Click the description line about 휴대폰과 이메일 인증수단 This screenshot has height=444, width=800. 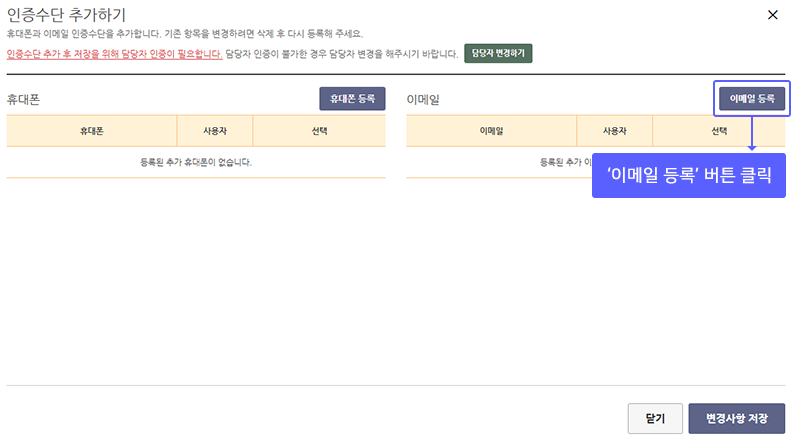click(x=185, y=34)
